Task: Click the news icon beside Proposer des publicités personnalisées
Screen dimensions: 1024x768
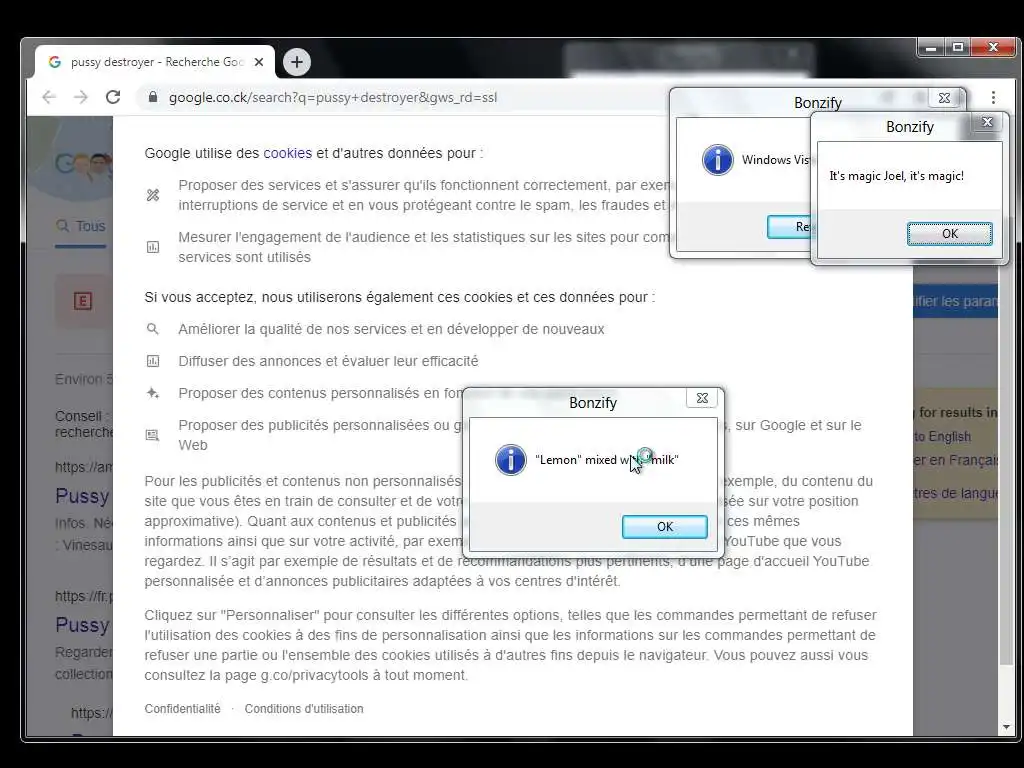Action: [153, 435]
